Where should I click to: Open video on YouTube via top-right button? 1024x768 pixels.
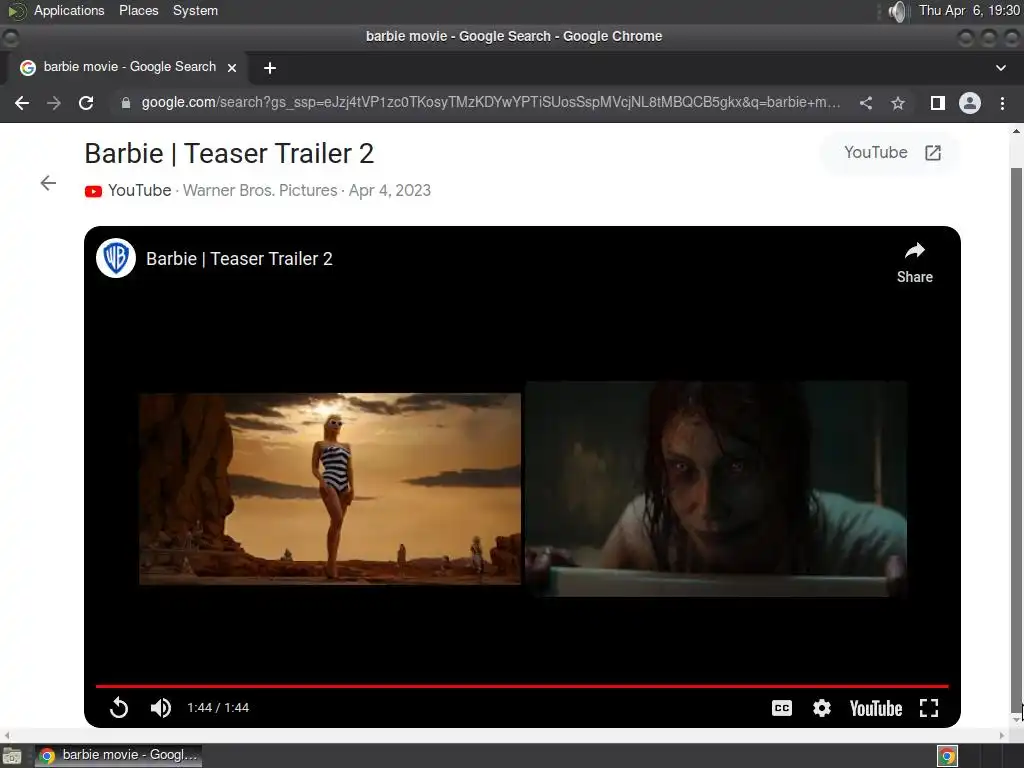(x=891, y=153)
